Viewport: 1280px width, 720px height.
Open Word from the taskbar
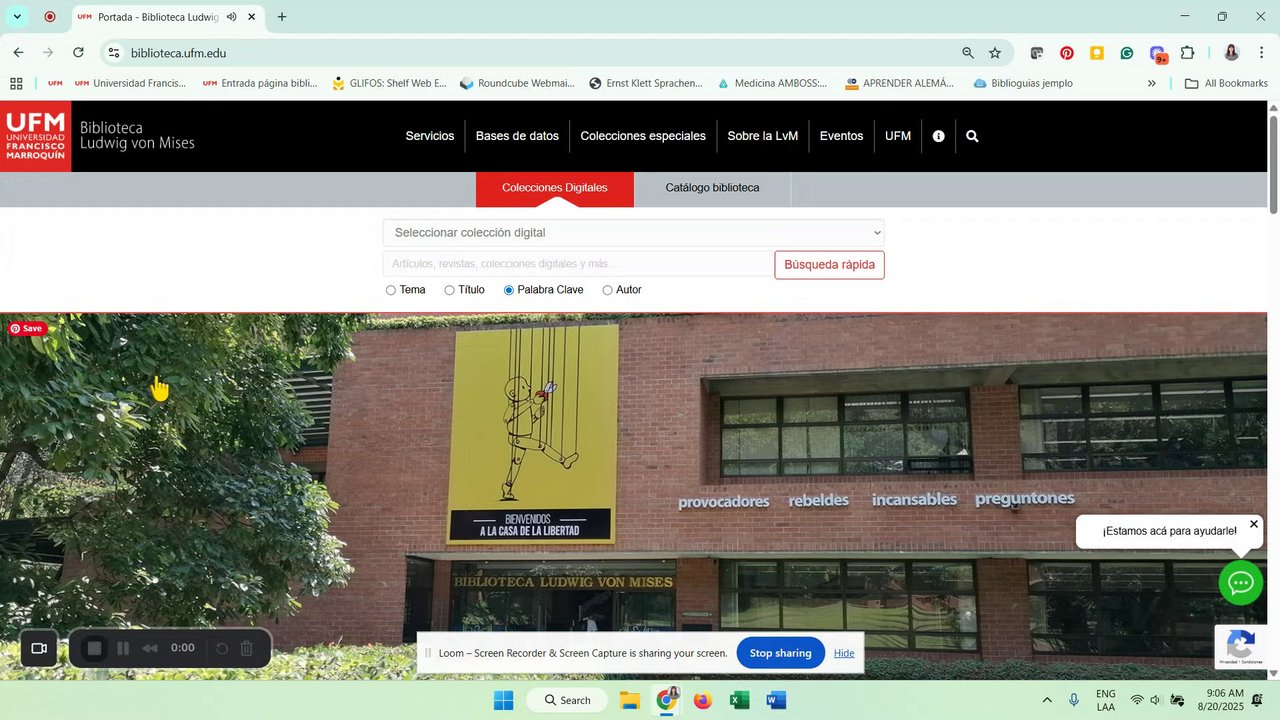point(776,700)
